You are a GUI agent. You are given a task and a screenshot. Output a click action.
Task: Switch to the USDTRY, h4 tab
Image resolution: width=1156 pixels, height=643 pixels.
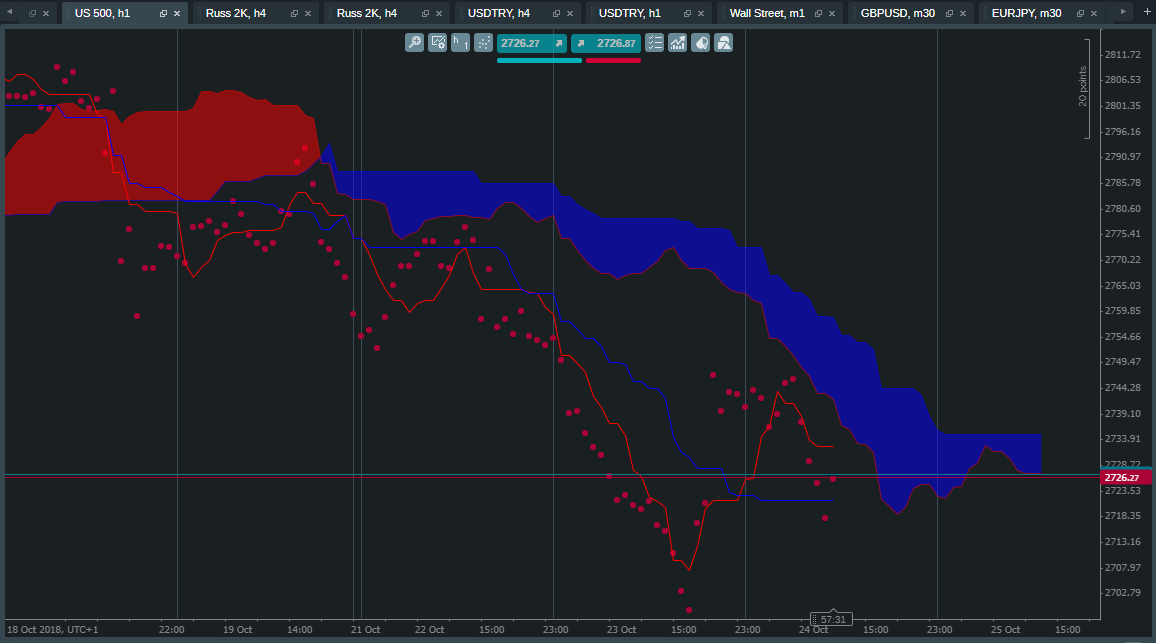[499, 13]
